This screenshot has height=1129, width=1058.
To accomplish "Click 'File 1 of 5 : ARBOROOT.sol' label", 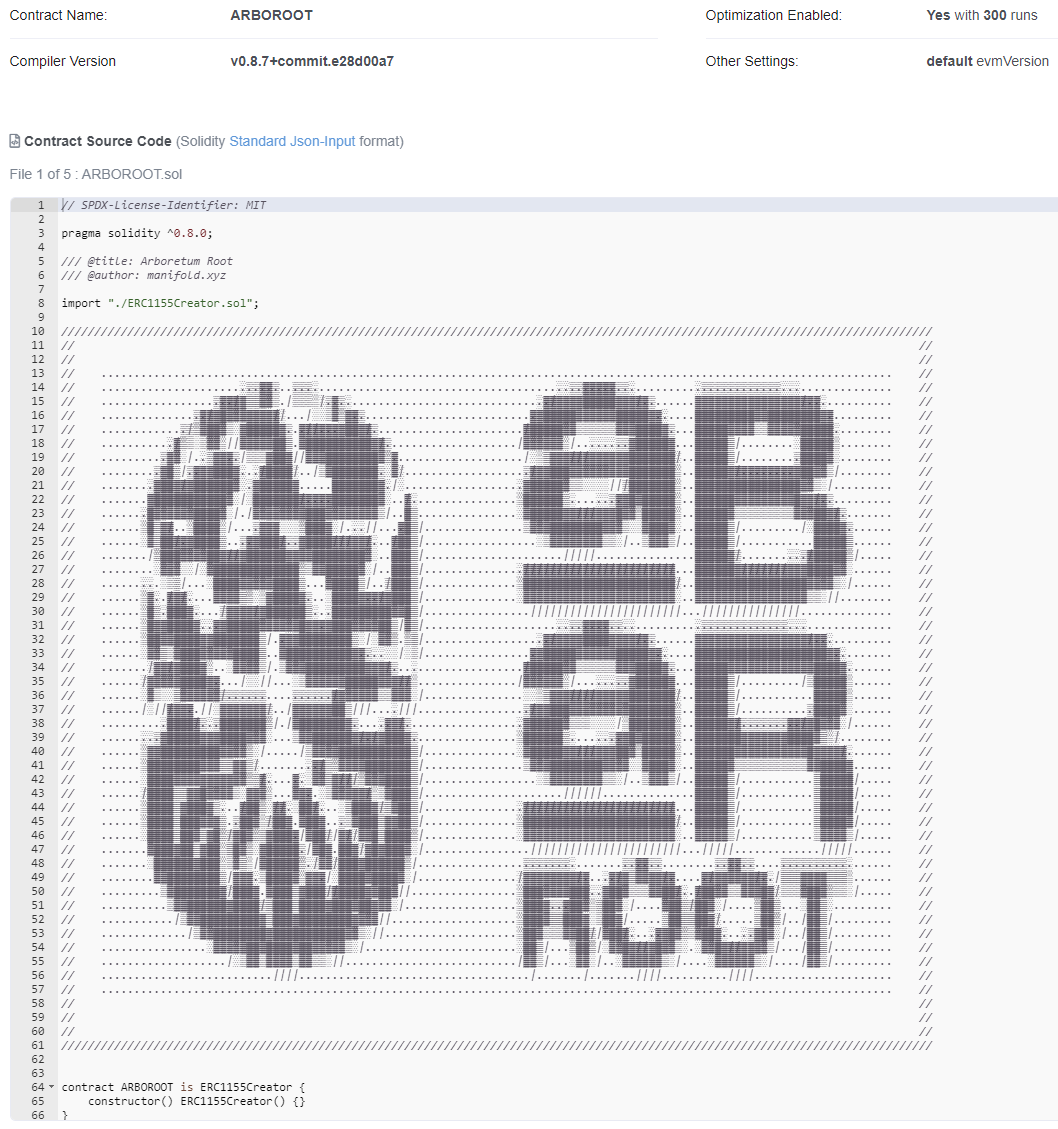I will pos(96,174).
